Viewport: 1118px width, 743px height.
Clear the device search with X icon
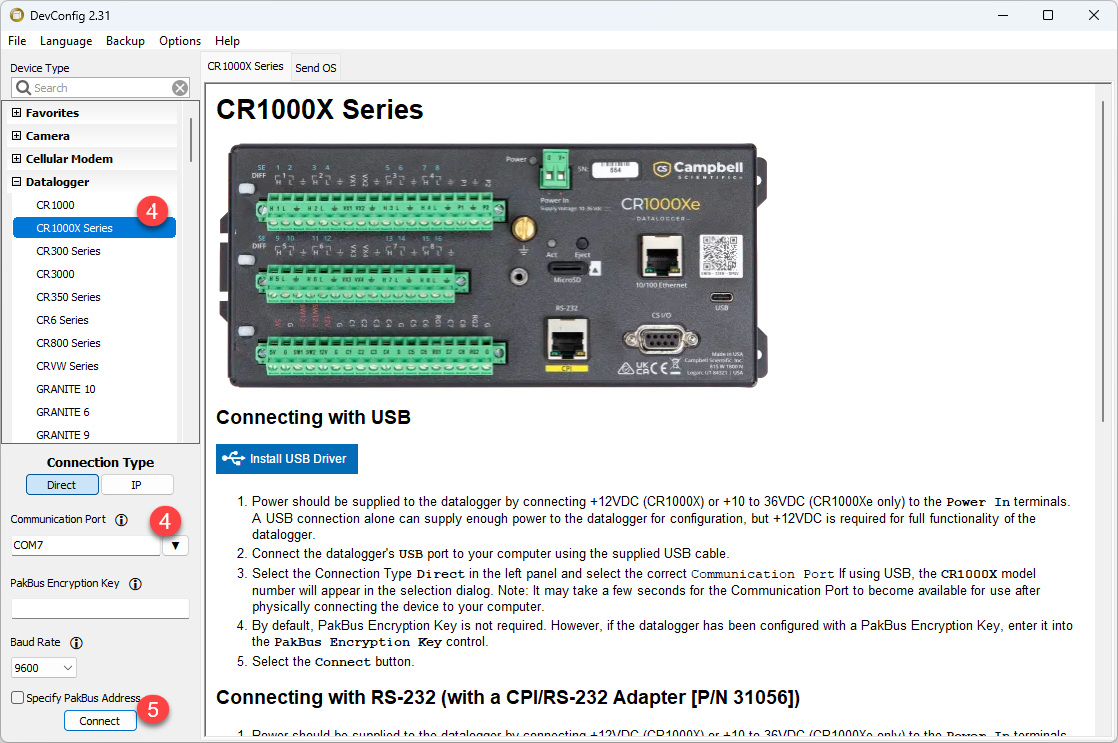(180, 88)
